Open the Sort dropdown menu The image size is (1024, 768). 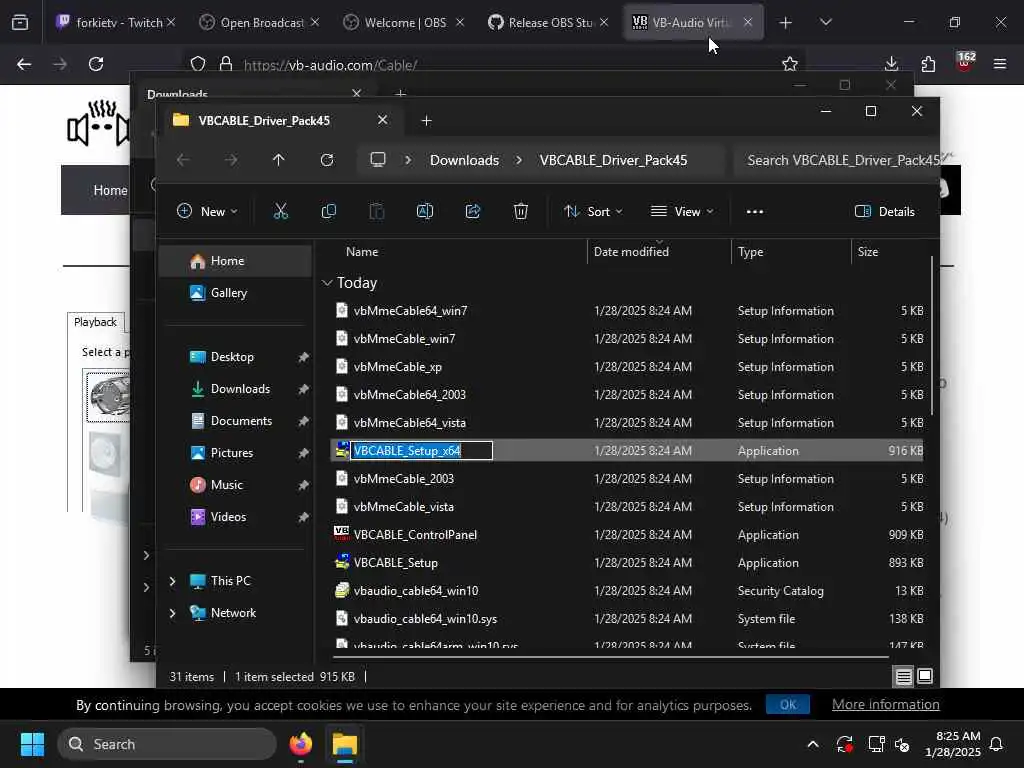(x=593, y=211)
